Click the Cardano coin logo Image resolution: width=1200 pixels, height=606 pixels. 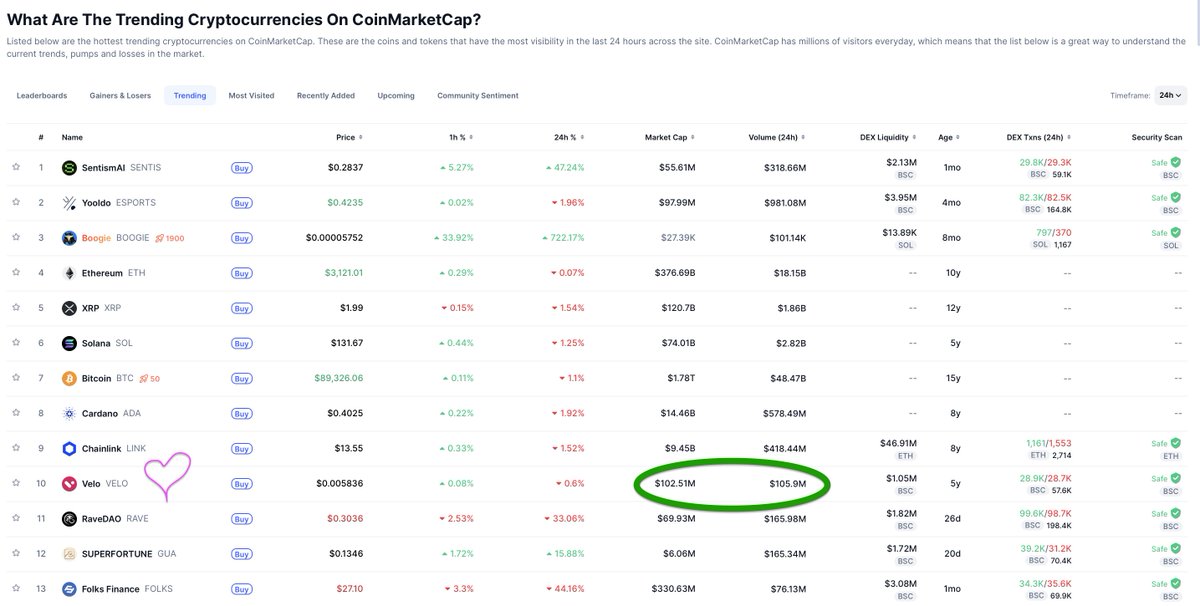pos(69,413)
